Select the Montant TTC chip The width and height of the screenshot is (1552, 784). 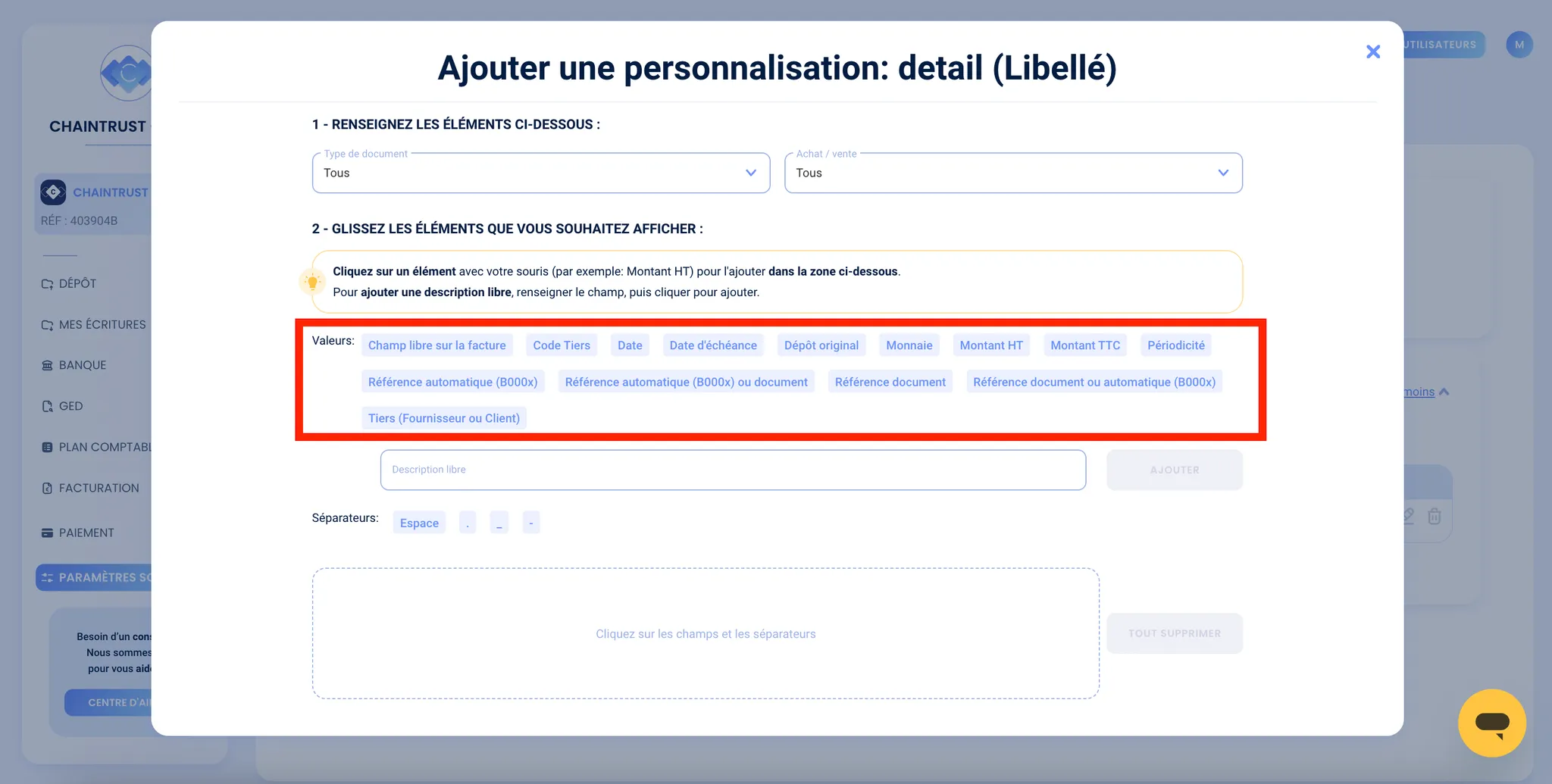point(1085,345)
